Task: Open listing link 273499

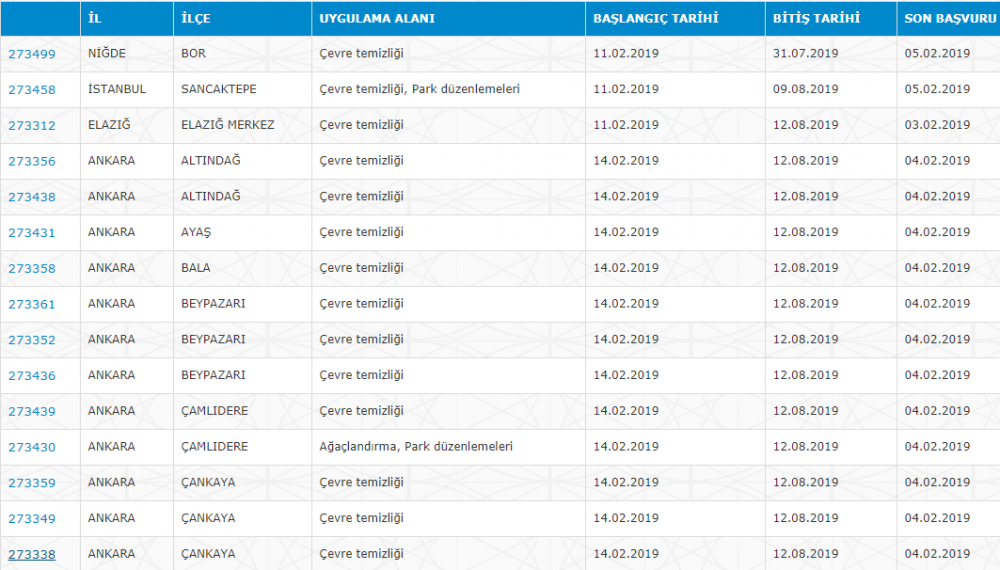Action: point(32,54)
